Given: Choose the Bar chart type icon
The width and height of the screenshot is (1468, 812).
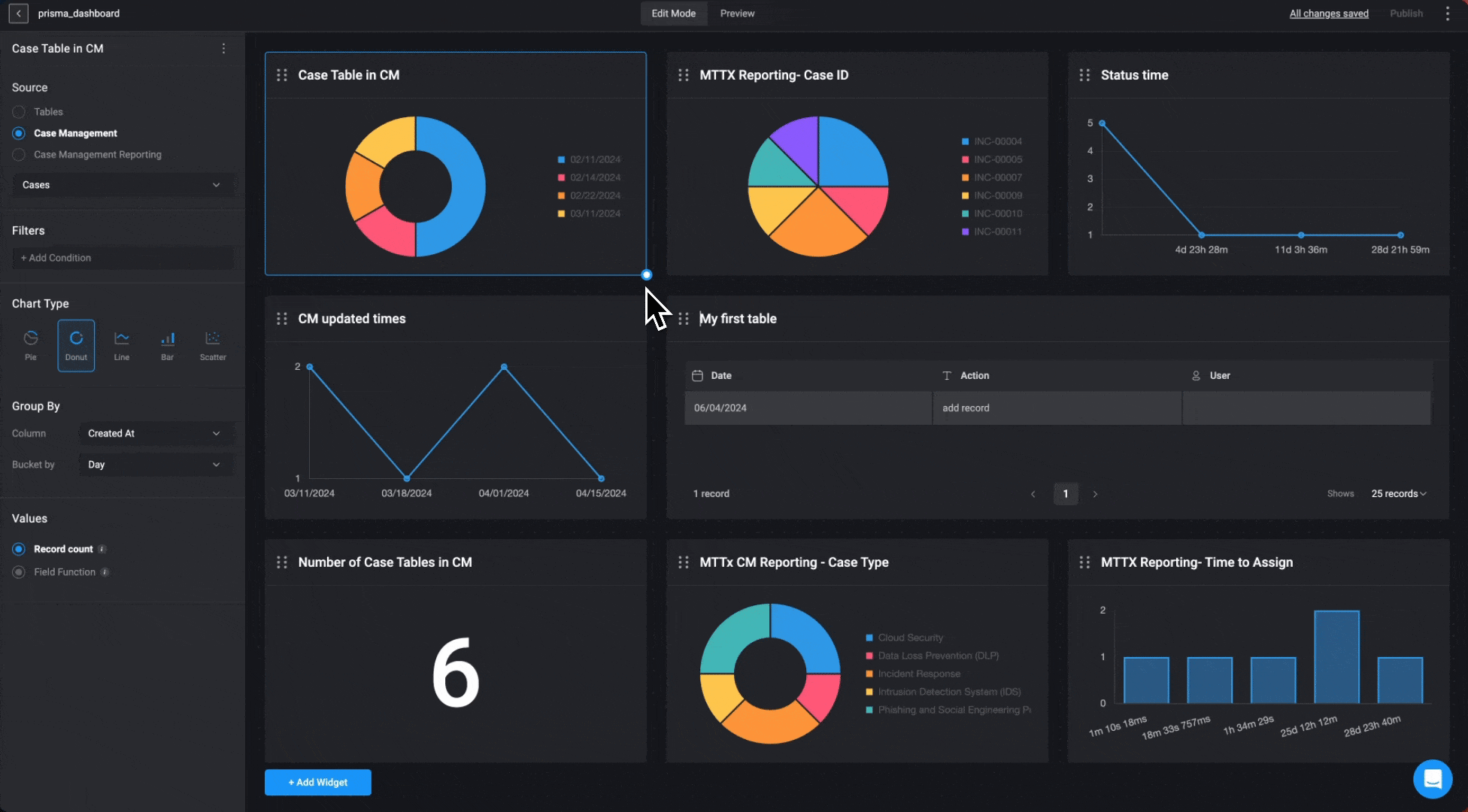Looking at the screenshot, I should [167, 345].
